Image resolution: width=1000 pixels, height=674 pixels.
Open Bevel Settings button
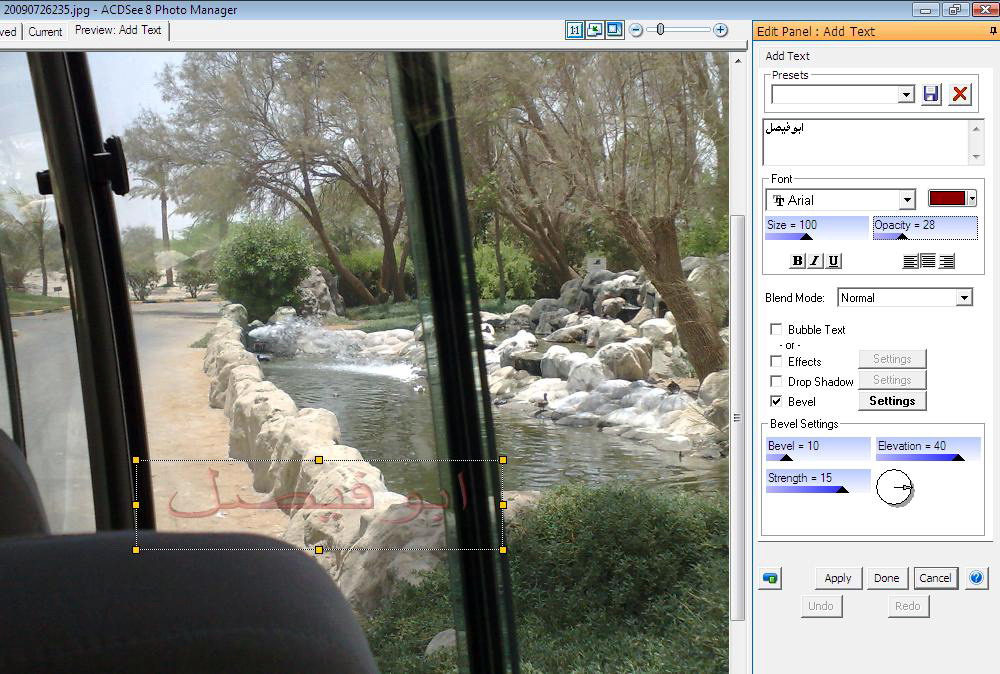[892, 400]
